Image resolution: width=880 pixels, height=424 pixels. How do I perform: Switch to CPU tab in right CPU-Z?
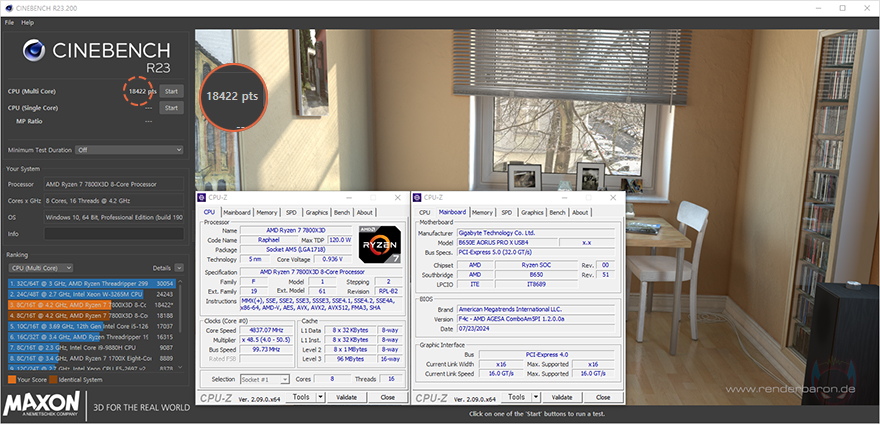425,212
